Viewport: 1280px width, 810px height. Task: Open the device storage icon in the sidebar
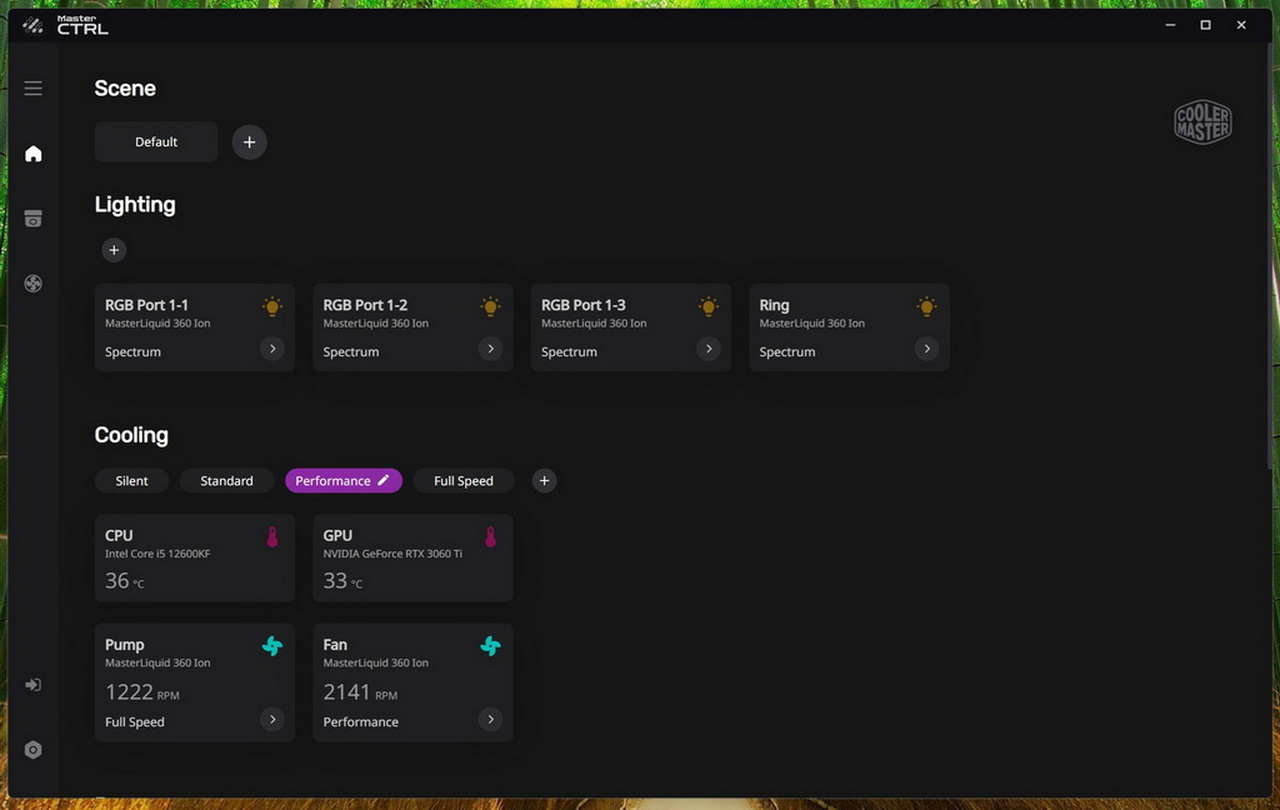pos(33,219)
